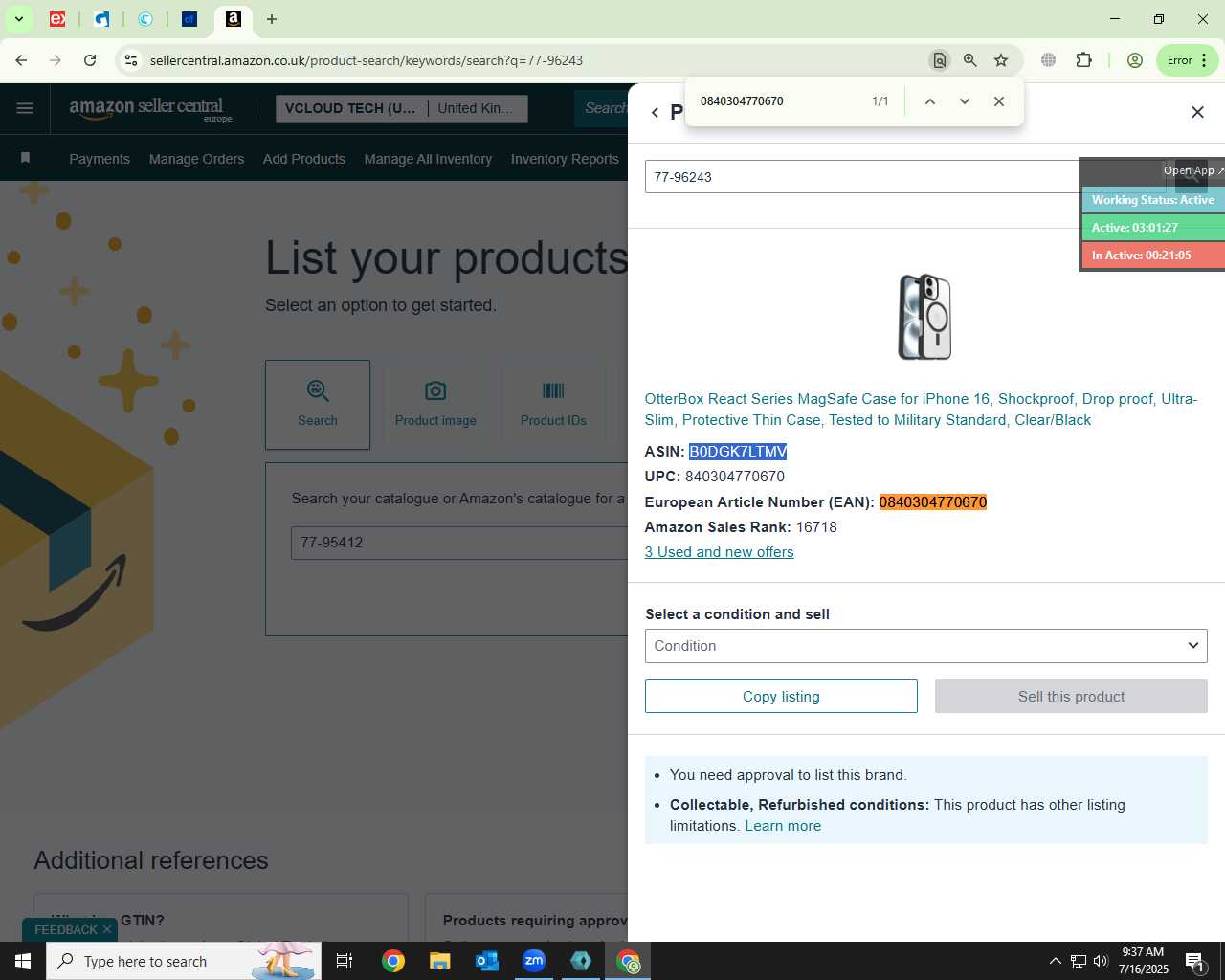This screenshot has width=1225, height=980.
Task: Follow the Learn more link
Action: point(783,826)
